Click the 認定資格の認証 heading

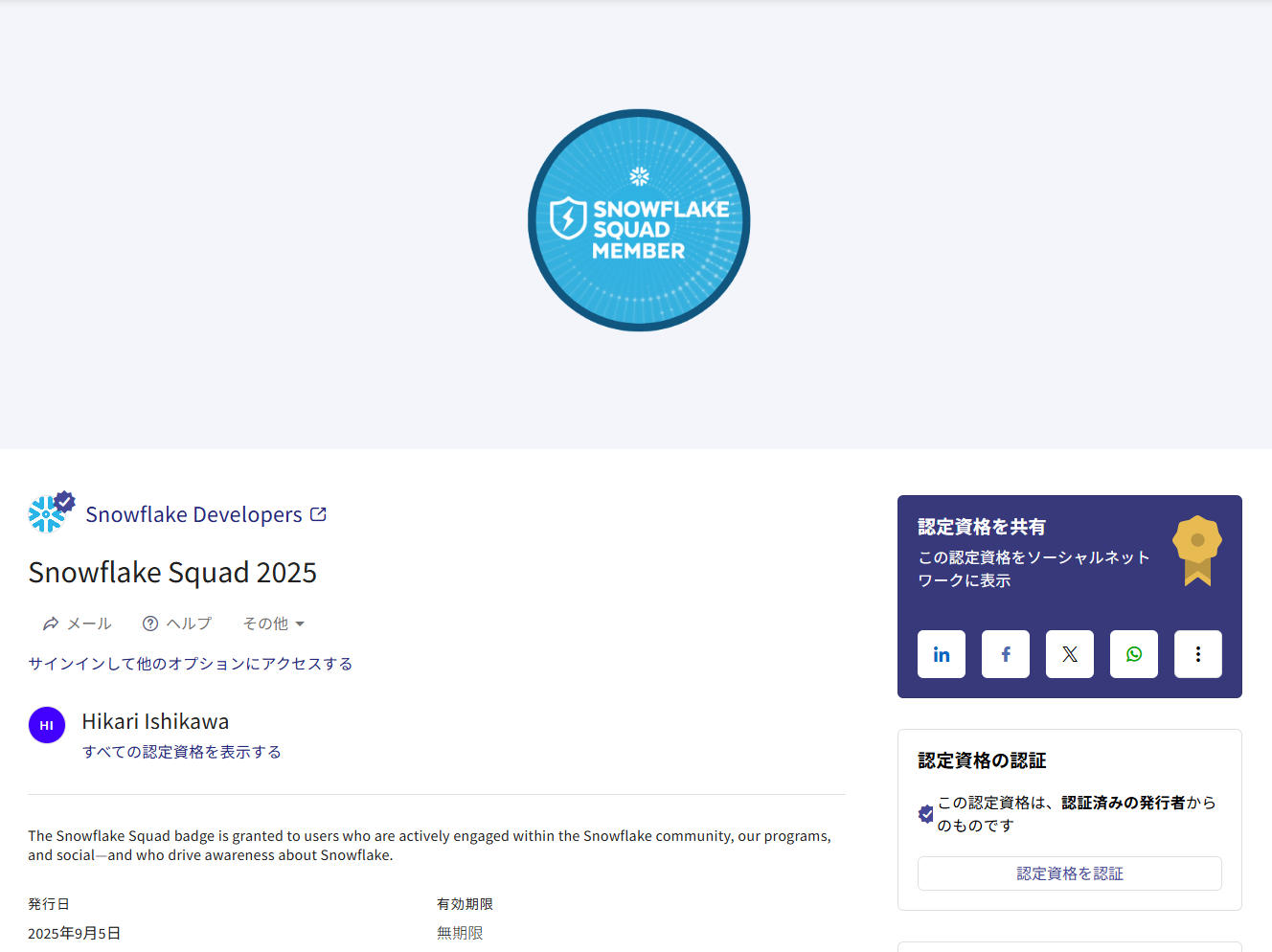(982, 760)
